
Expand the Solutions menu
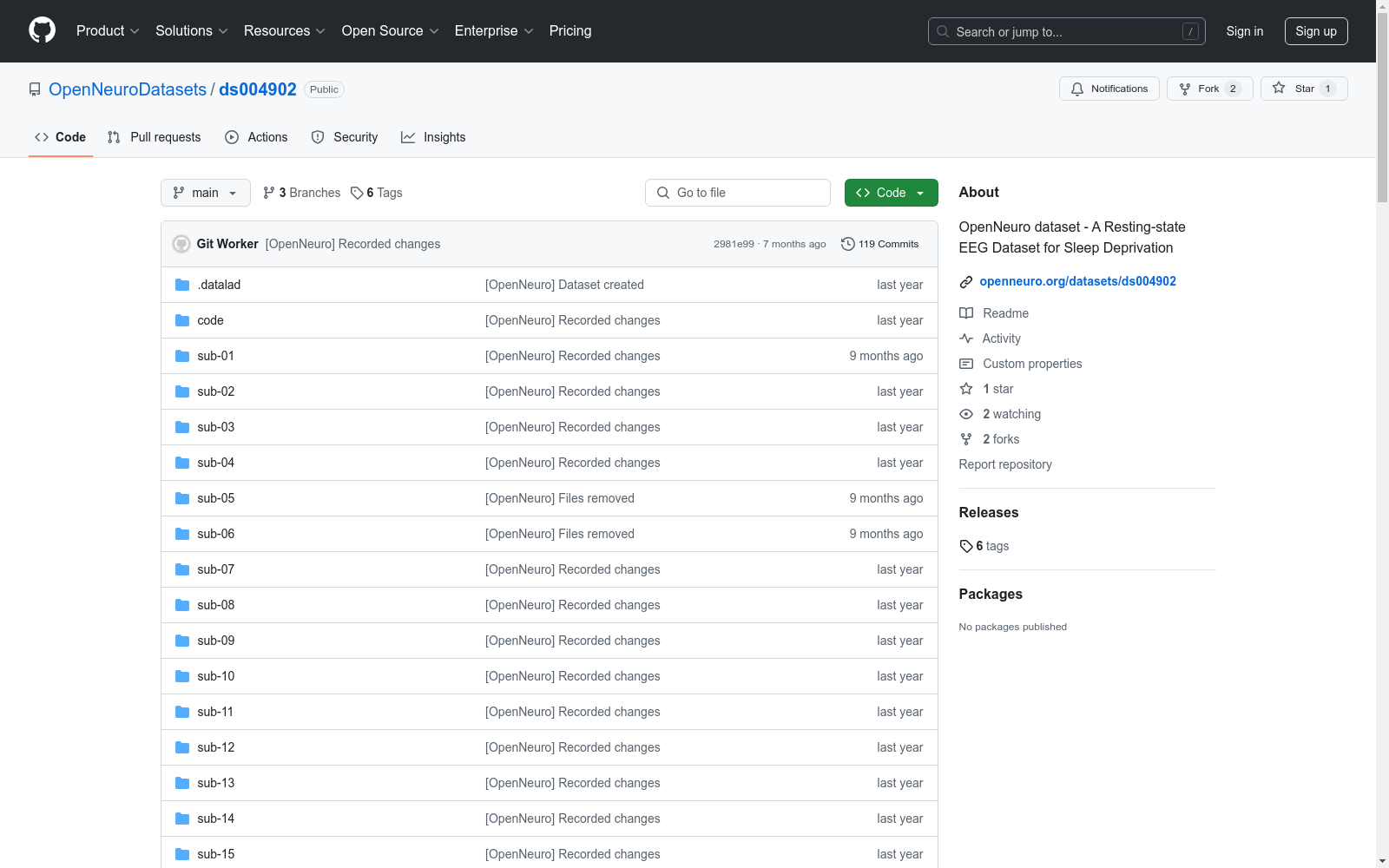point(192,30)
